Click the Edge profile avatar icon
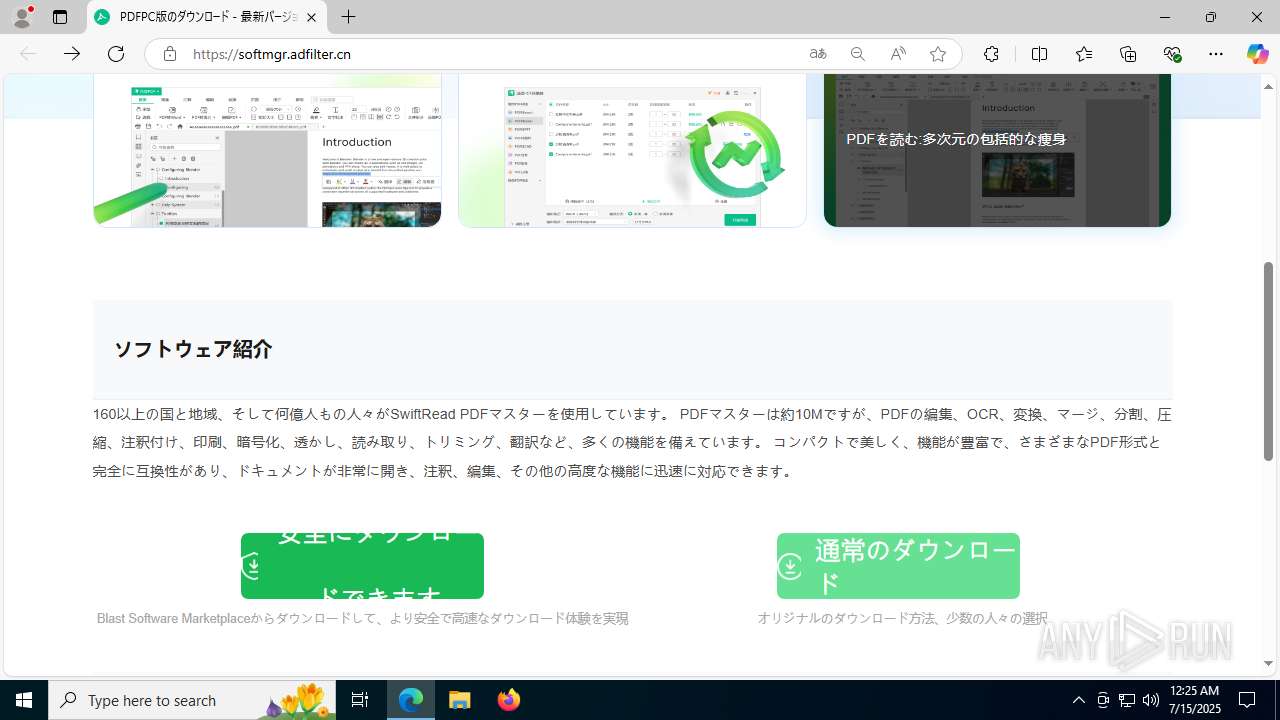 (22, 17)
